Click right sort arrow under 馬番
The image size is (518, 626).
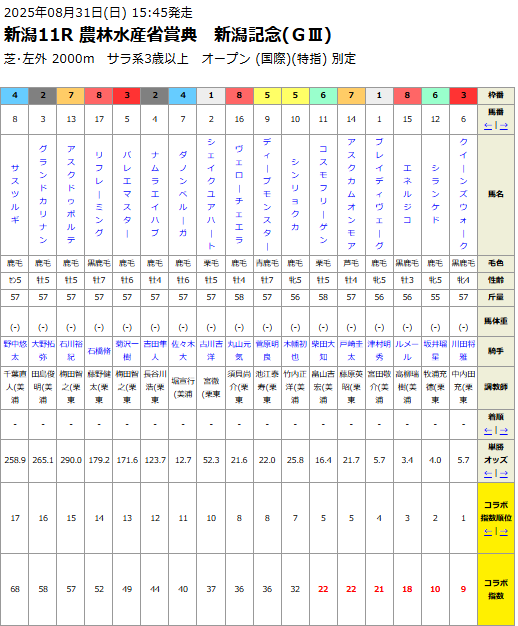[504, 126]
